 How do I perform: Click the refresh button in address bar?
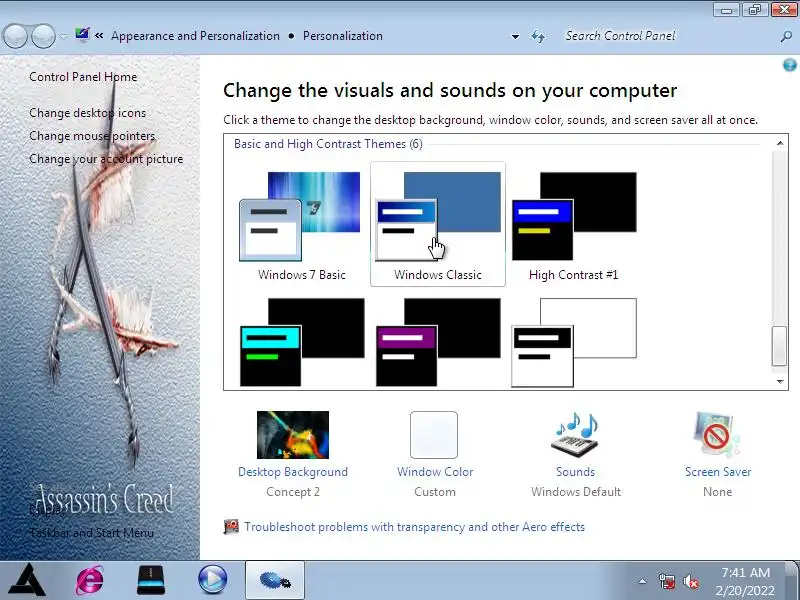tap(538, 37)
